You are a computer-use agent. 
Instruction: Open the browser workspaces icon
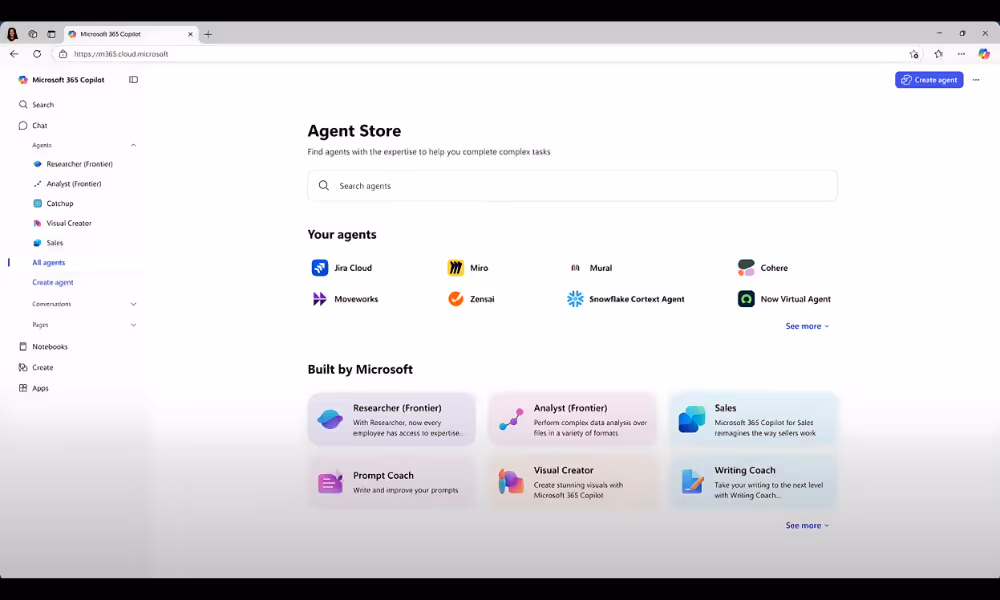pyautogui.click(x=33, y=34)
